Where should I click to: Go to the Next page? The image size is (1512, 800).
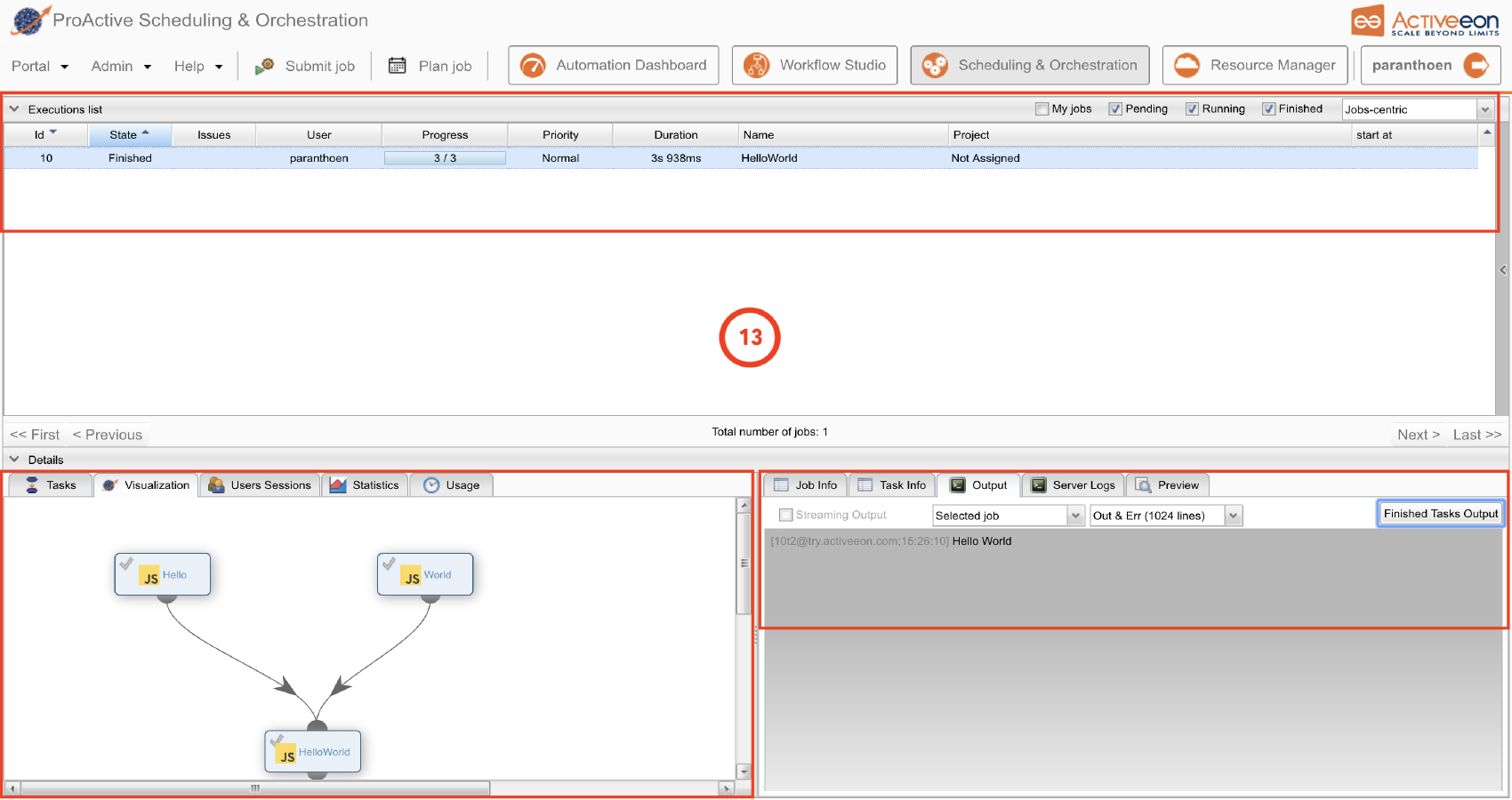1418,435
